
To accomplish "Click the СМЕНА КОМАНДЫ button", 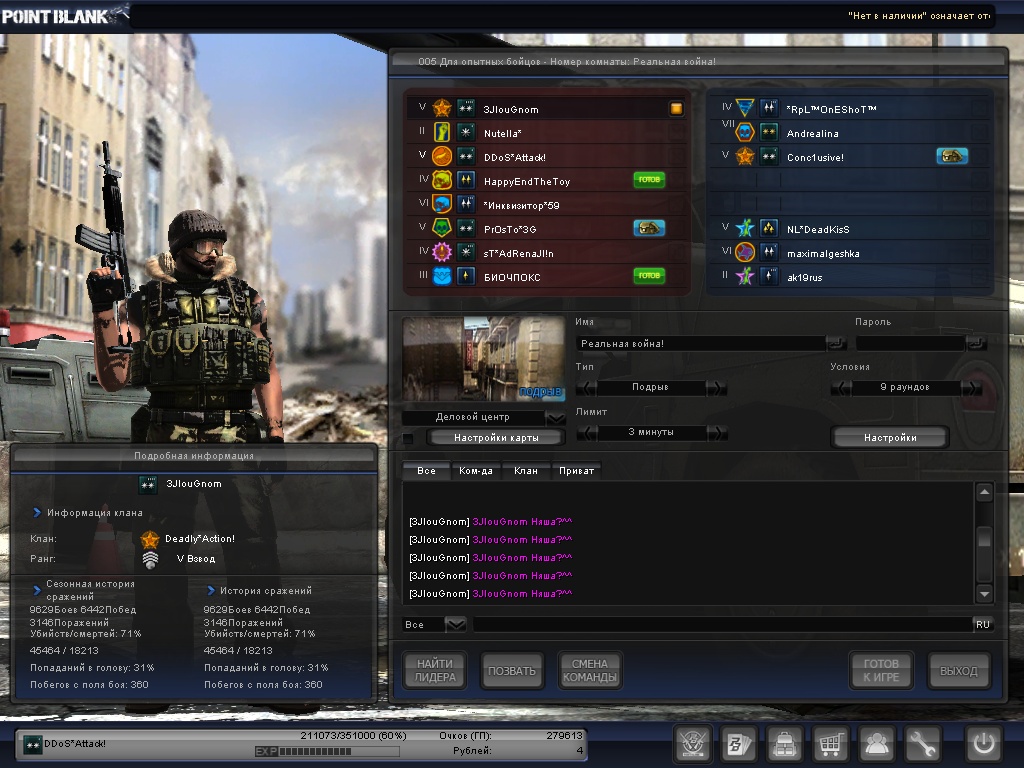I will [x=589, y=671].
